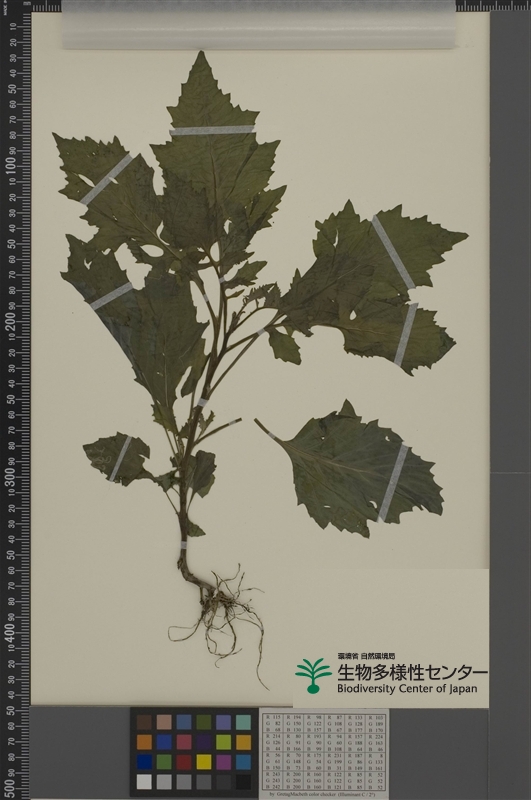This screenshot has width=531, height=800.
Task: Click the 400 mark on left ruler
Action: tap(10, 632)
